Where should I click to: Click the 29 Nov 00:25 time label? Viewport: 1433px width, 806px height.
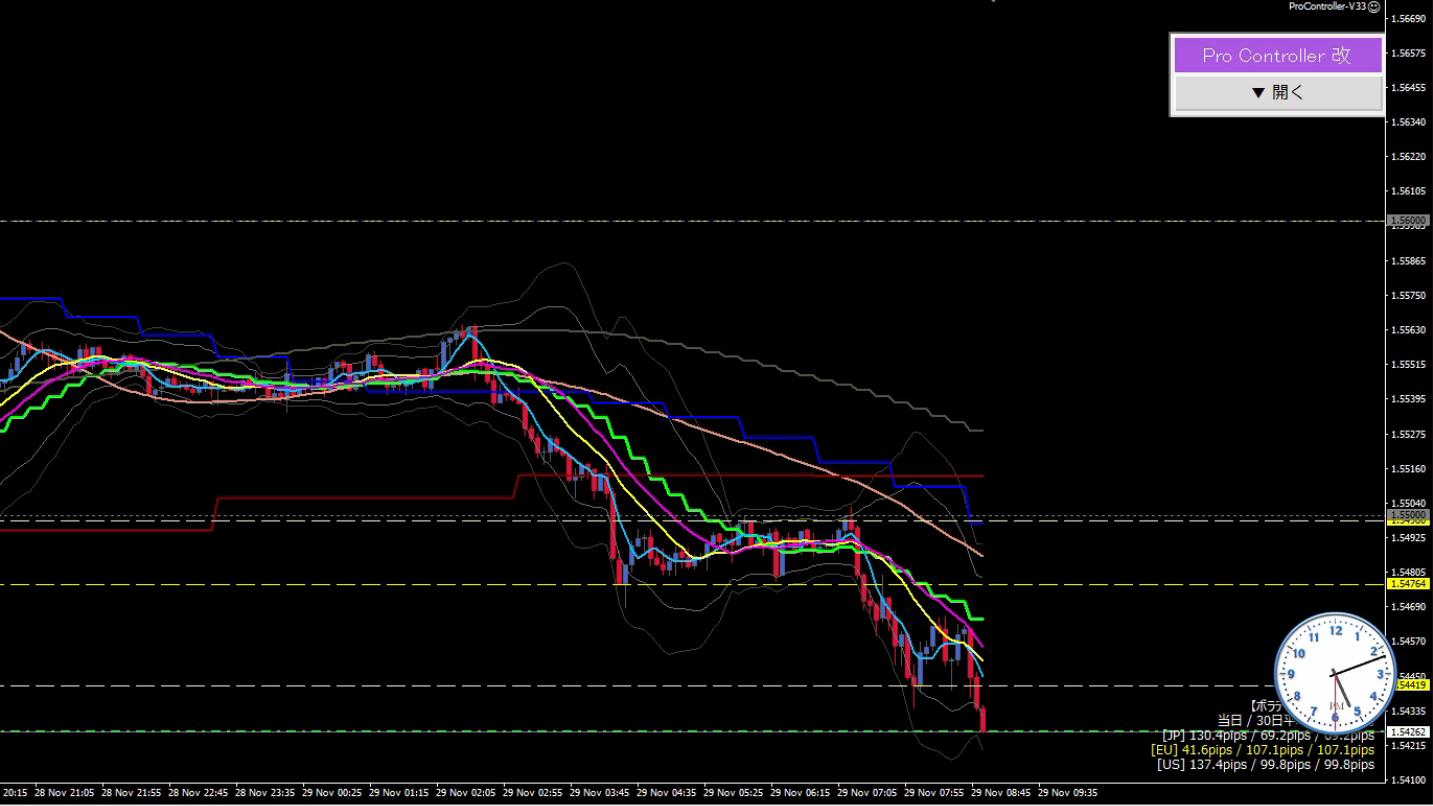[331, 792]
